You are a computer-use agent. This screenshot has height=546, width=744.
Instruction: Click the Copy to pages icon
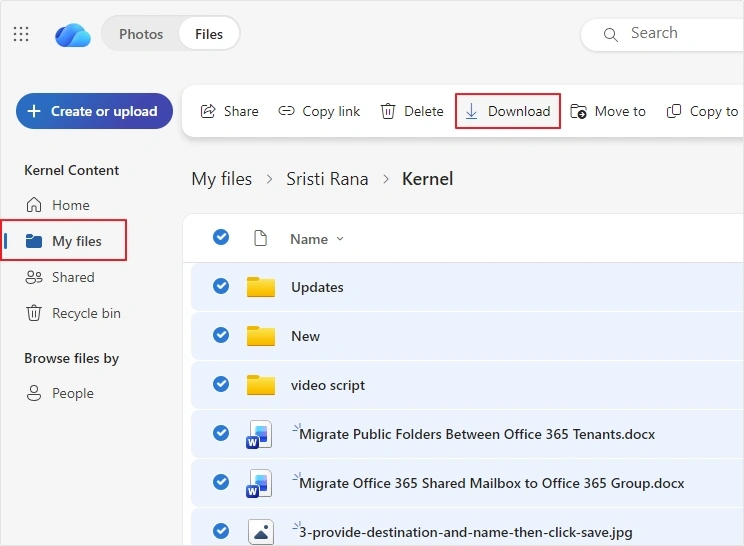pos(674,111)
